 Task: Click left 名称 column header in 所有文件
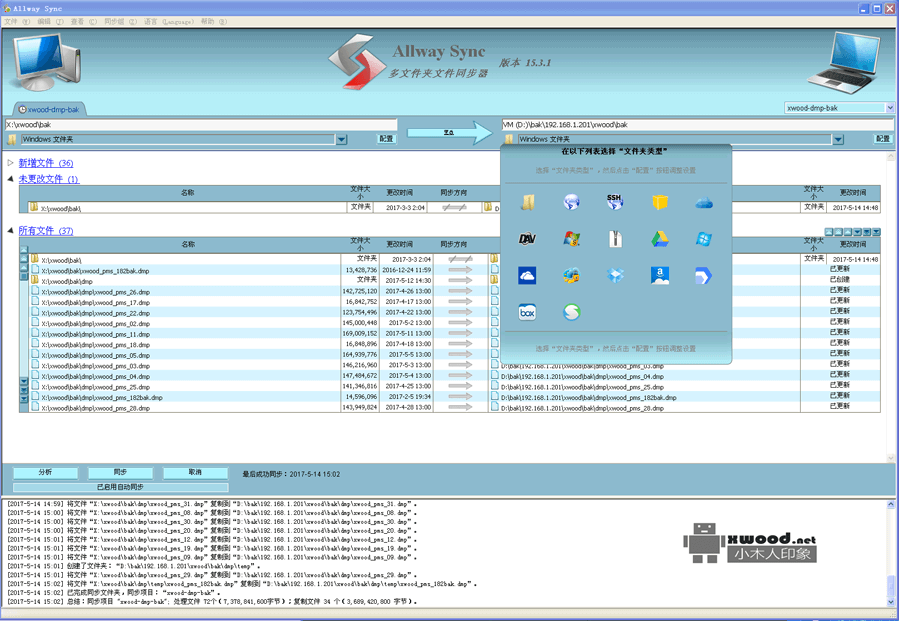(x=188, y=244)
